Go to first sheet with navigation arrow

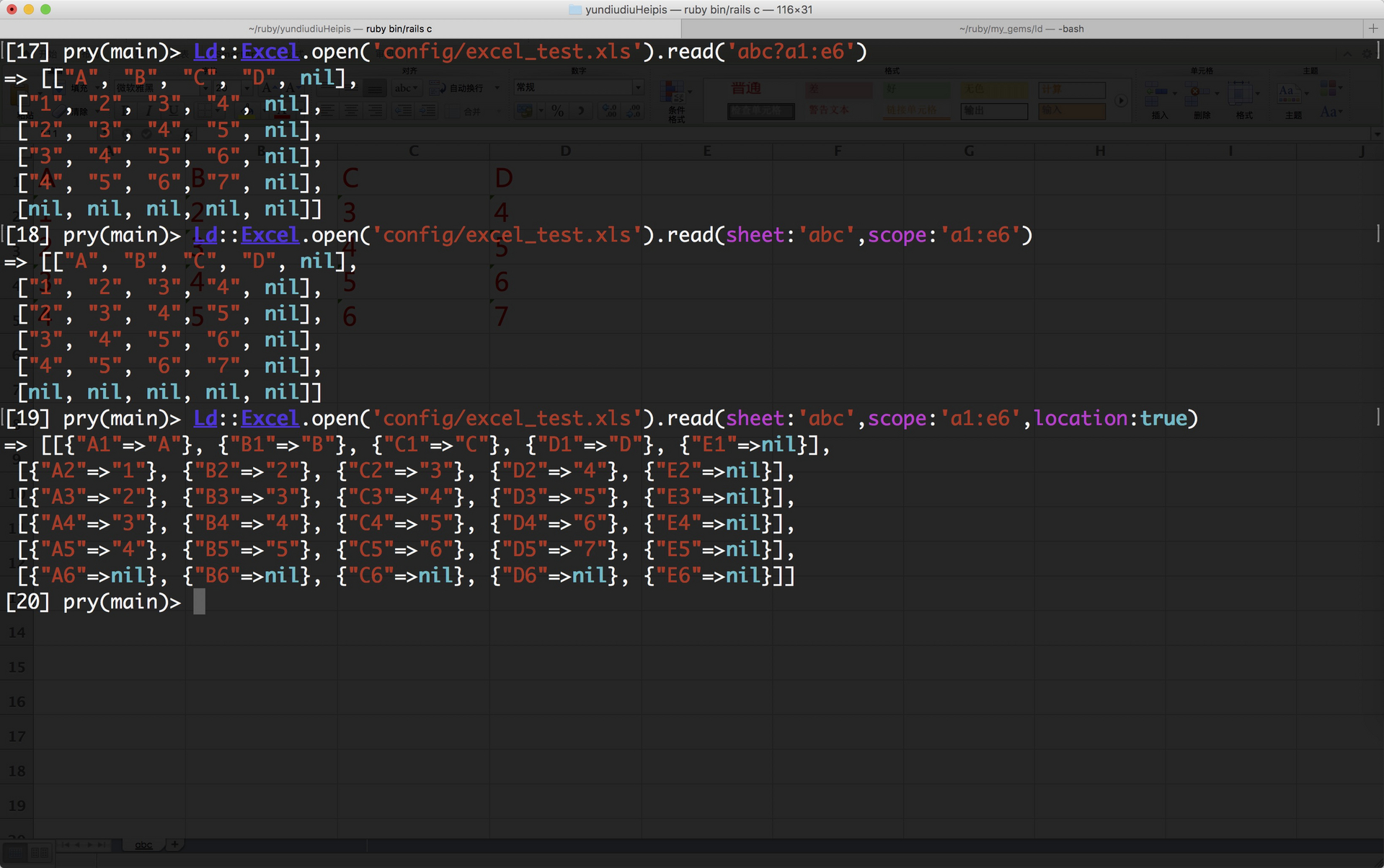[x=66, y=845]
